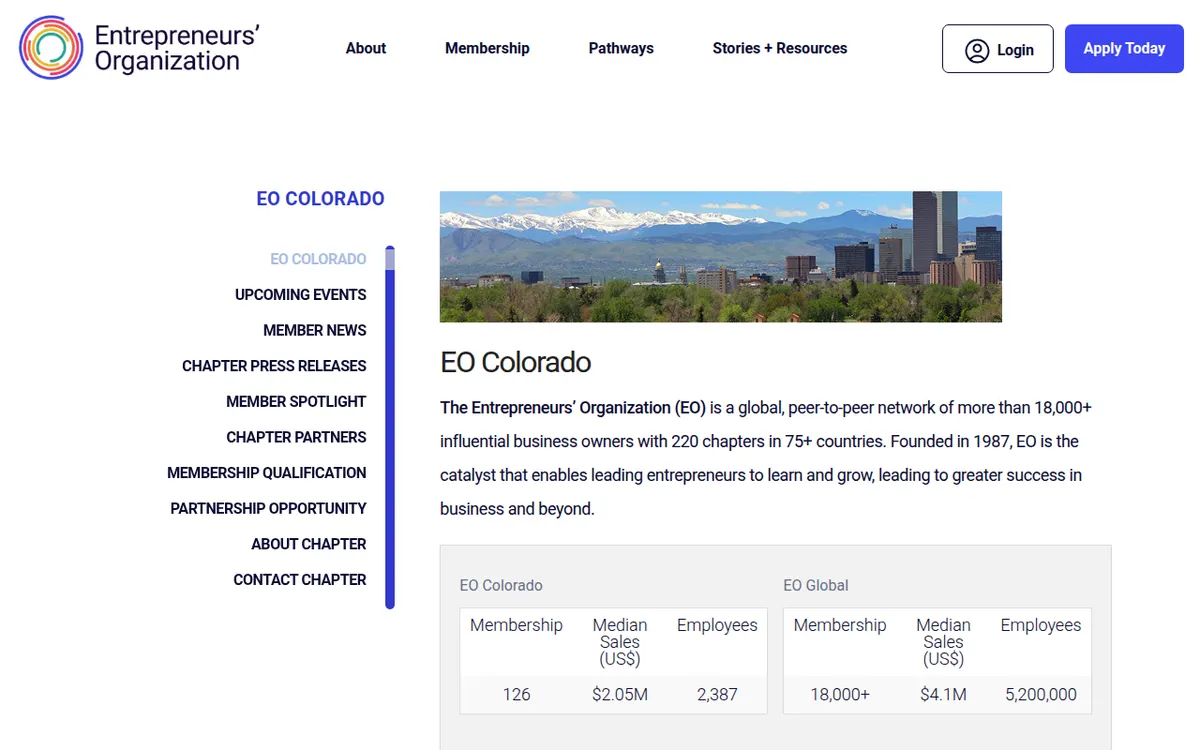Click the $4.1M median sales value
This screenshot has width=1200, height=750.
[x=943, y=694]
